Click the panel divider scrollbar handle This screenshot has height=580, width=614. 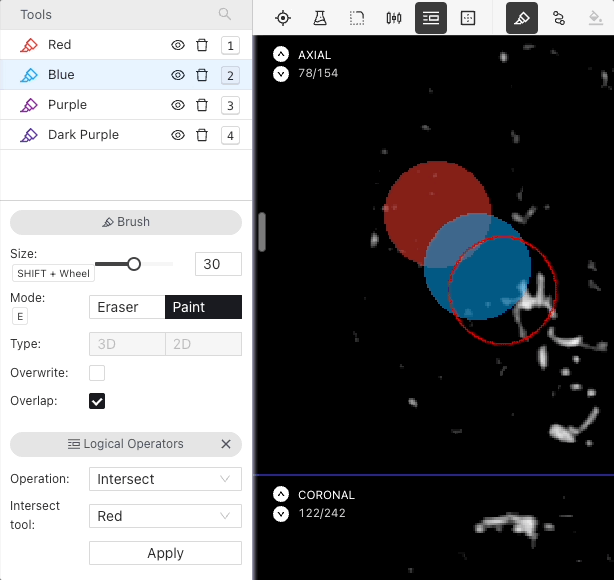[262, 232]
